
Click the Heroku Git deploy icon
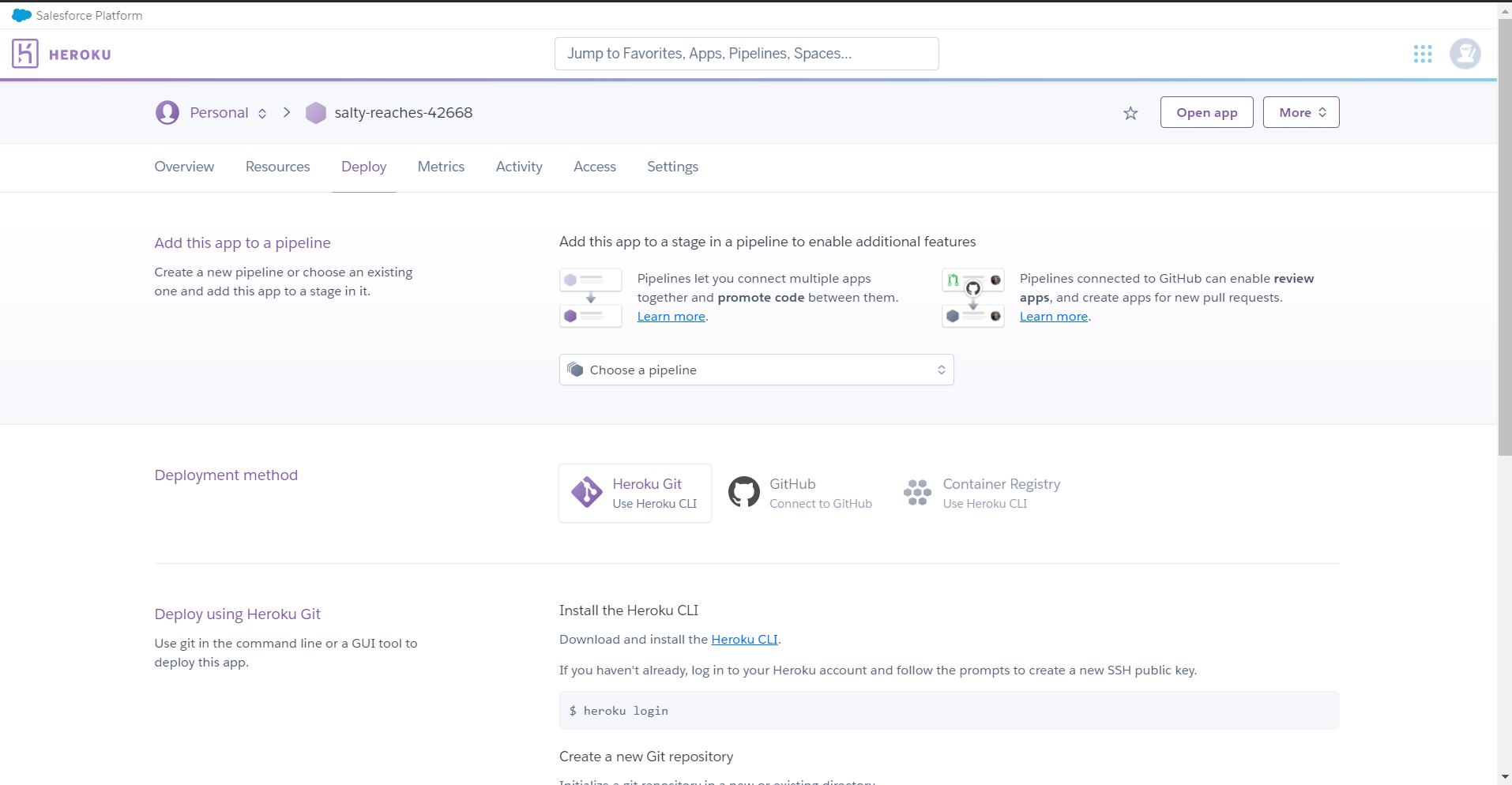coord(586,491)
